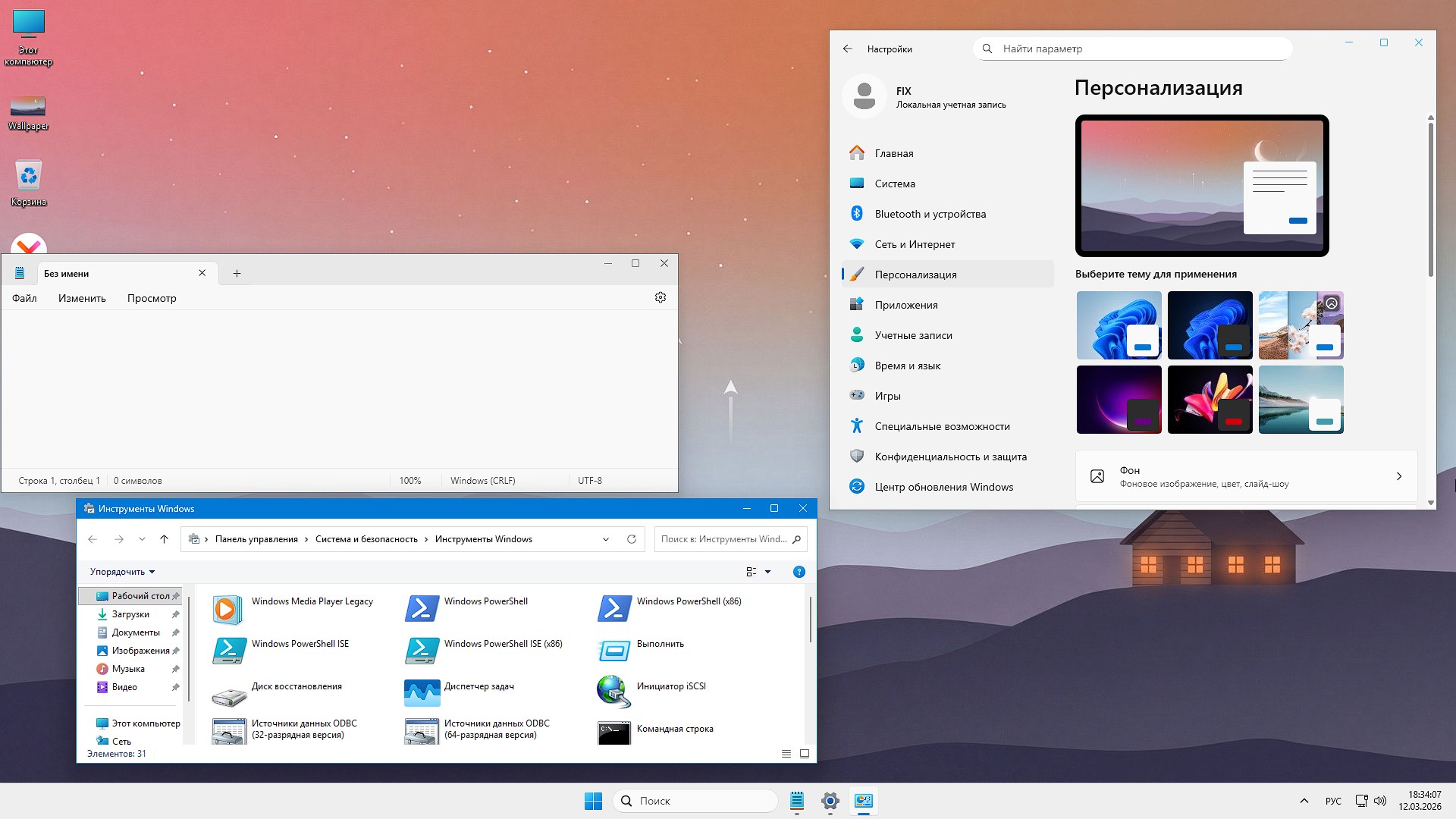Launch Диспетчер задач in Windows Tools

tap(479, 686)
